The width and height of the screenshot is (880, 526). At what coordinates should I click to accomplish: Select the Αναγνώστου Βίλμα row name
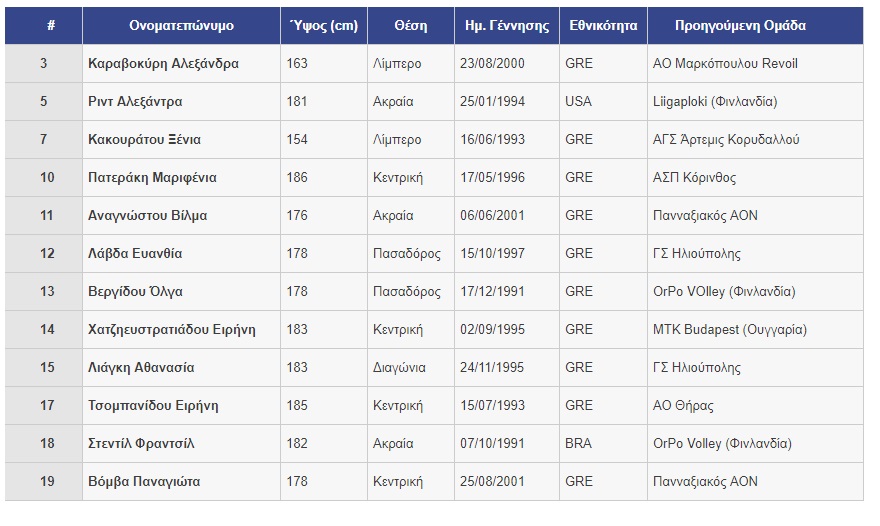pyautogui.click(x=147, y=216)
